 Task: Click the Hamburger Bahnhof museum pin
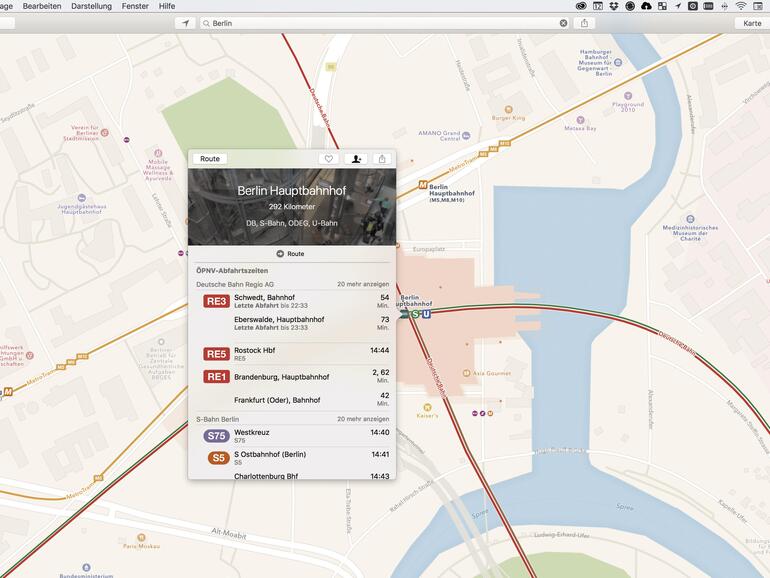point(618,62)
